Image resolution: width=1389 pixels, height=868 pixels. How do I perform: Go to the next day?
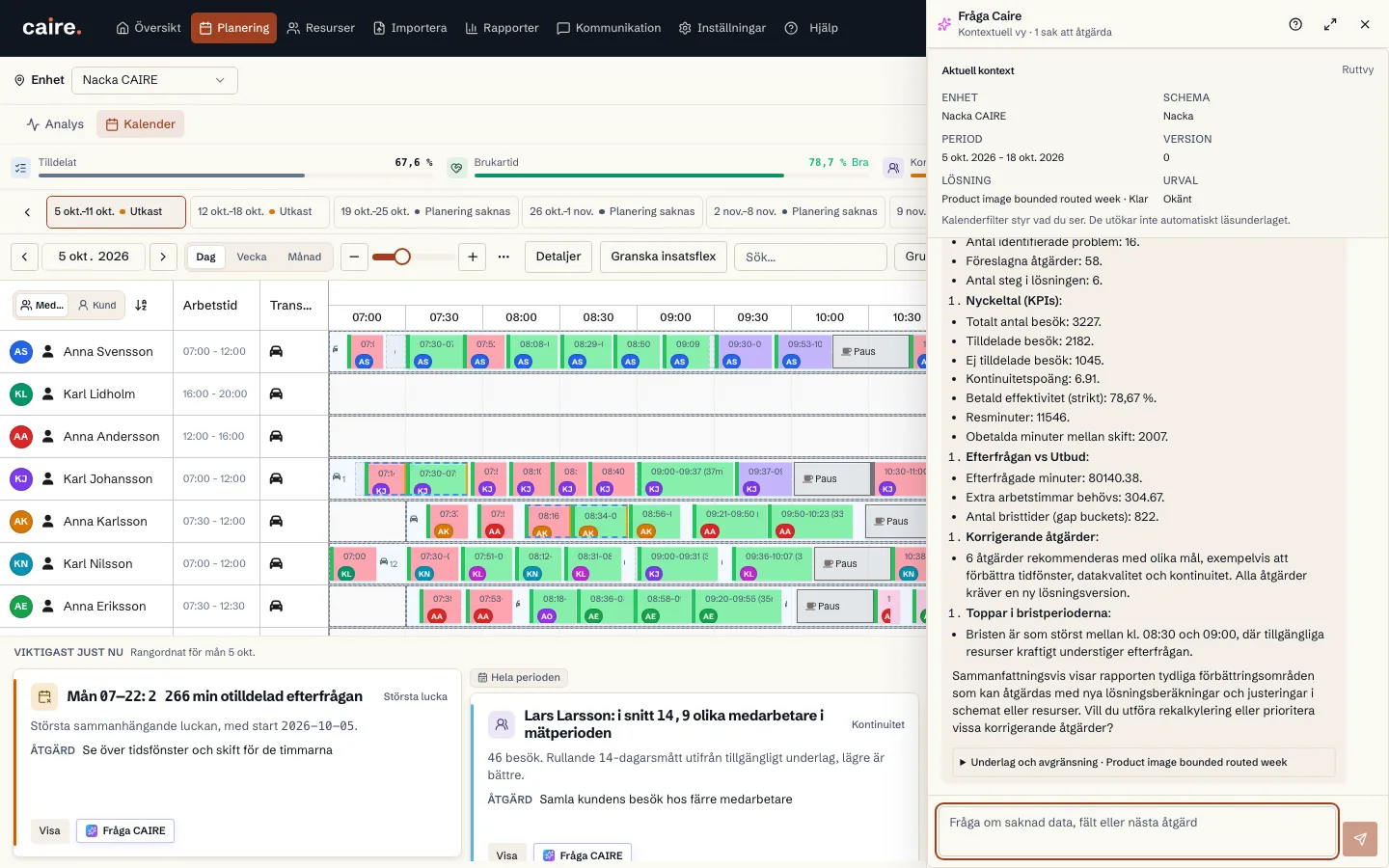tap(163, 257)
